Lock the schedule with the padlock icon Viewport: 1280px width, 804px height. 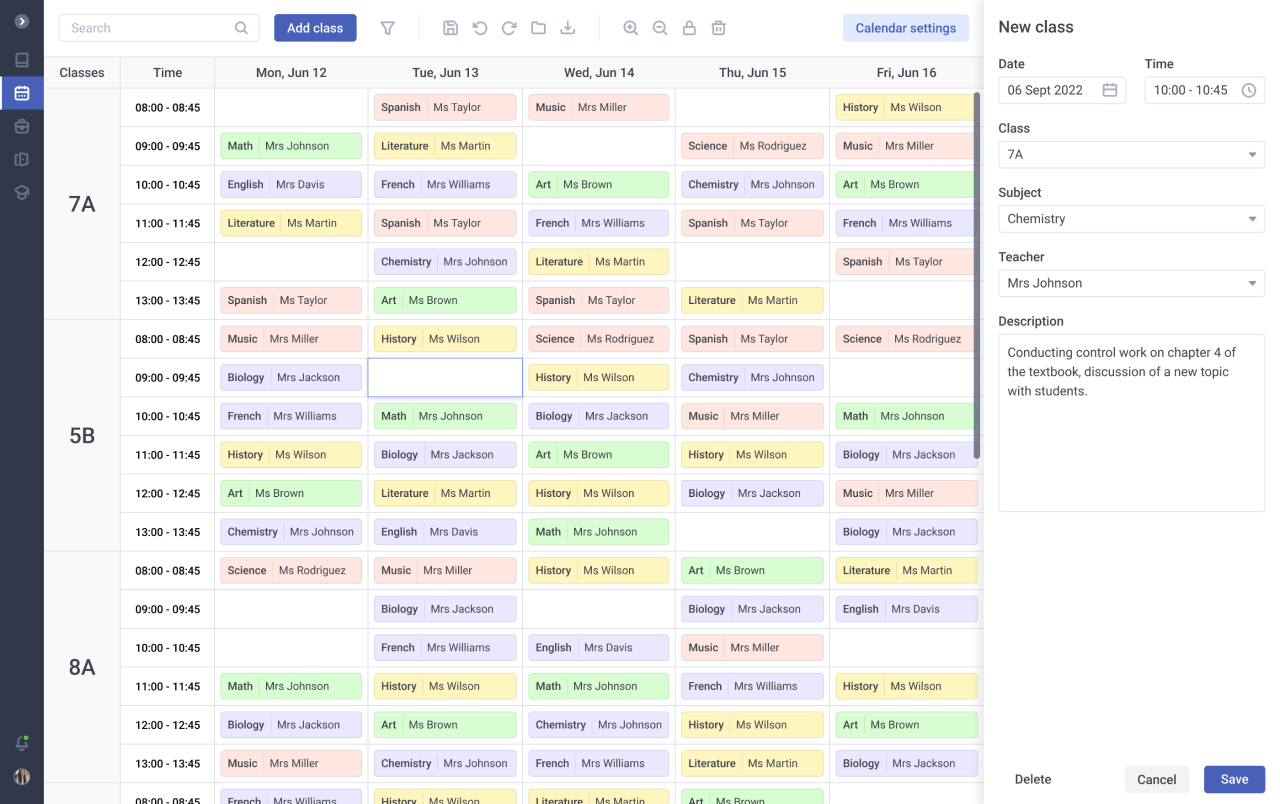(689, 27)
